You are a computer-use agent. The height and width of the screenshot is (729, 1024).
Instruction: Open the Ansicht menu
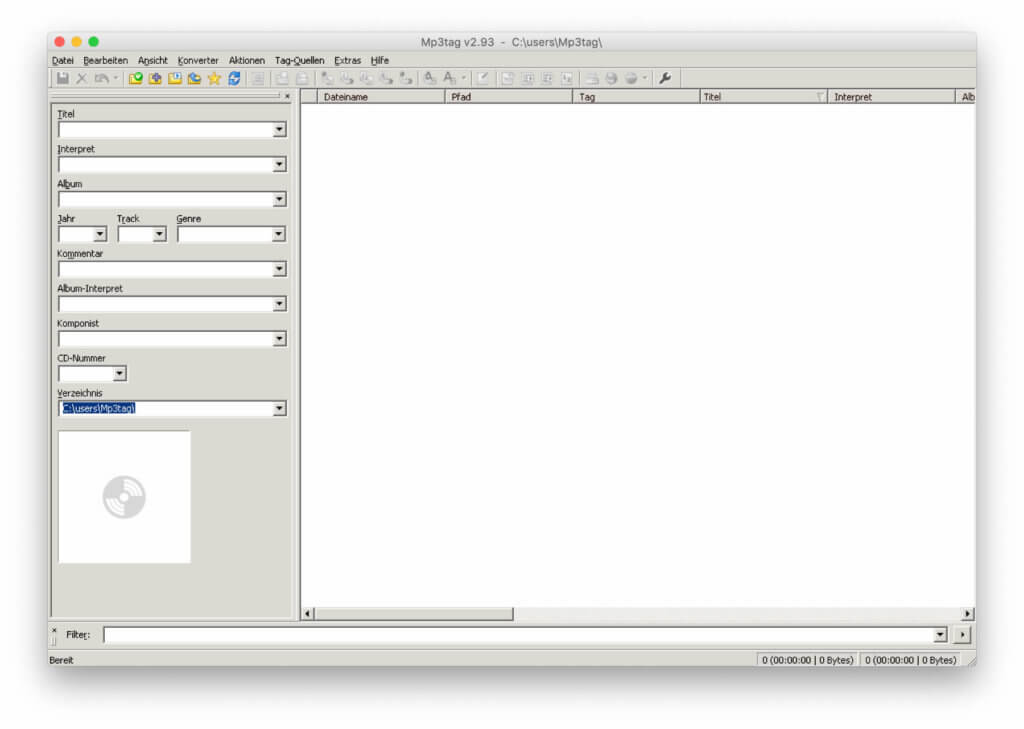tap(152, 60)
